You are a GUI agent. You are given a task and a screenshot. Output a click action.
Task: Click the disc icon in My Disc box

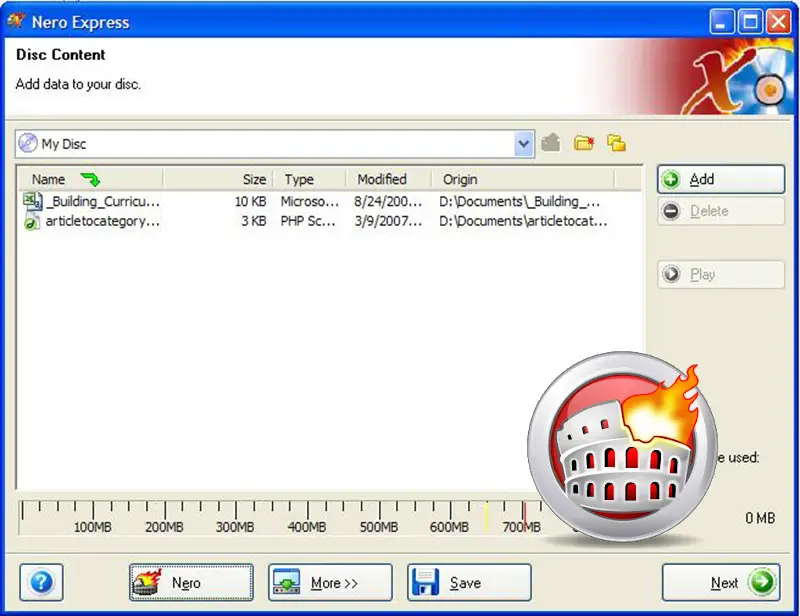point(28,143)
